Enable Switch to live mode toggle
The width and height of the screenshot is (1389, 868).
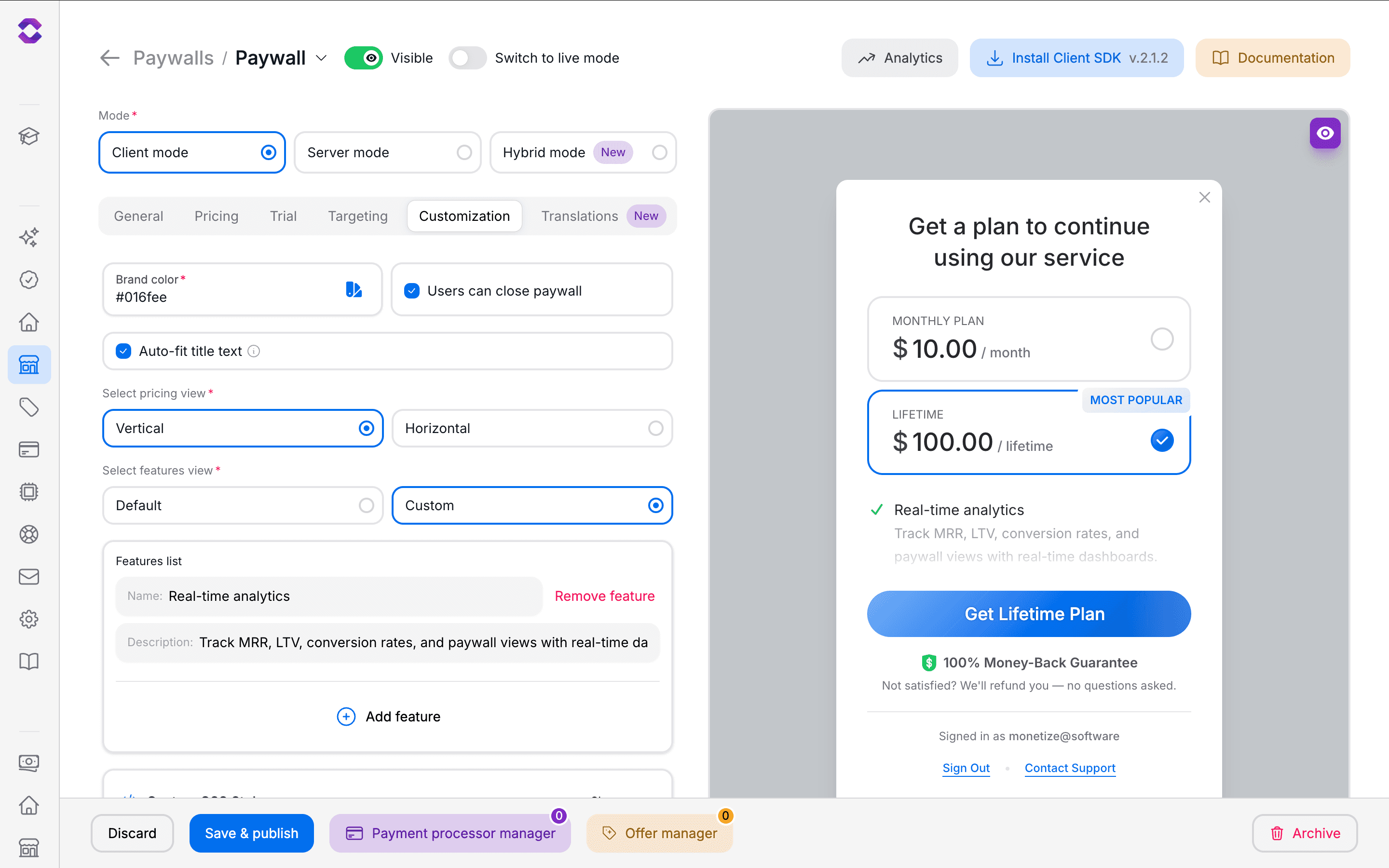(x=467, y=58)
